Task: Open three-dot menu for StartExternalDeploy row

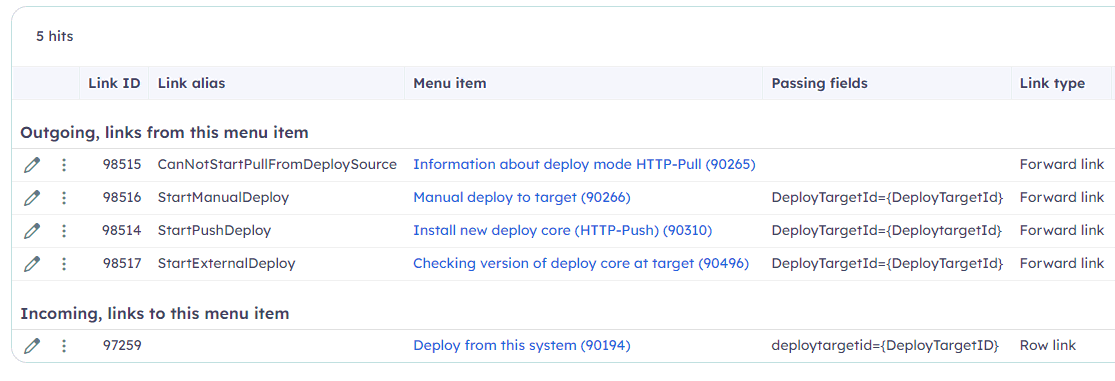Action: click(x=64, y=264)
